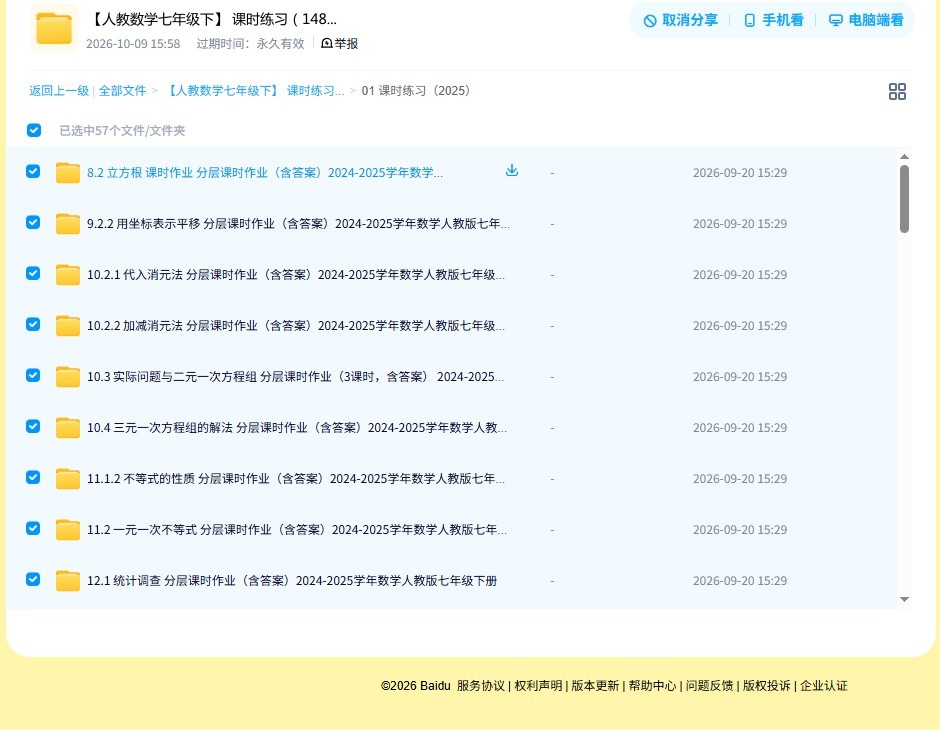
Task: Click folder icon of 8.2 立方根
Action: (x=68, y=173)
